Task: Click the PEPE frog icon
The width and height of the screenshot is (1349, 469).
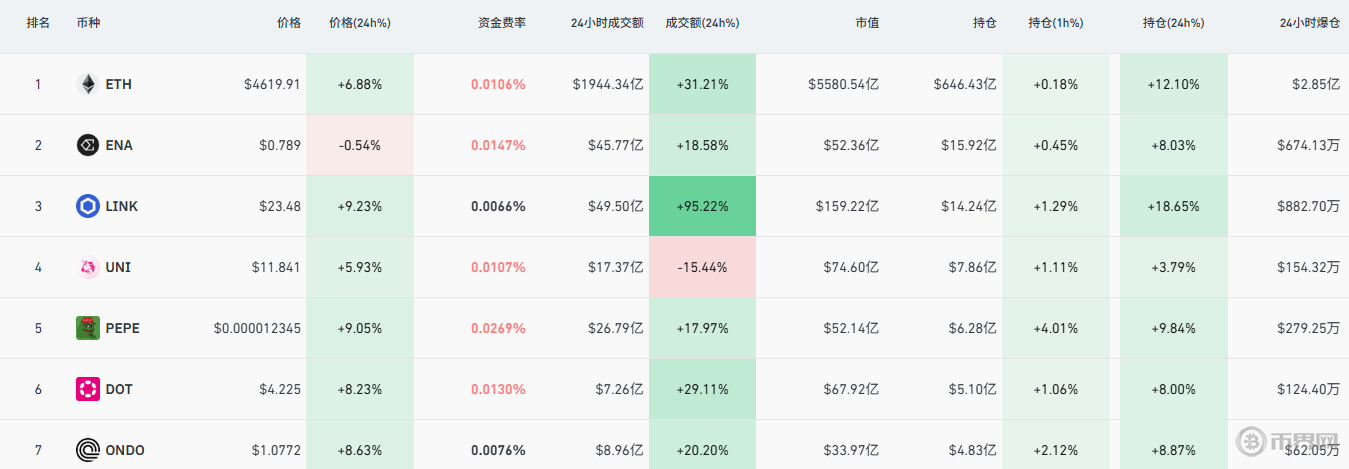Action: pyautogui.click(x=87, y=328)
